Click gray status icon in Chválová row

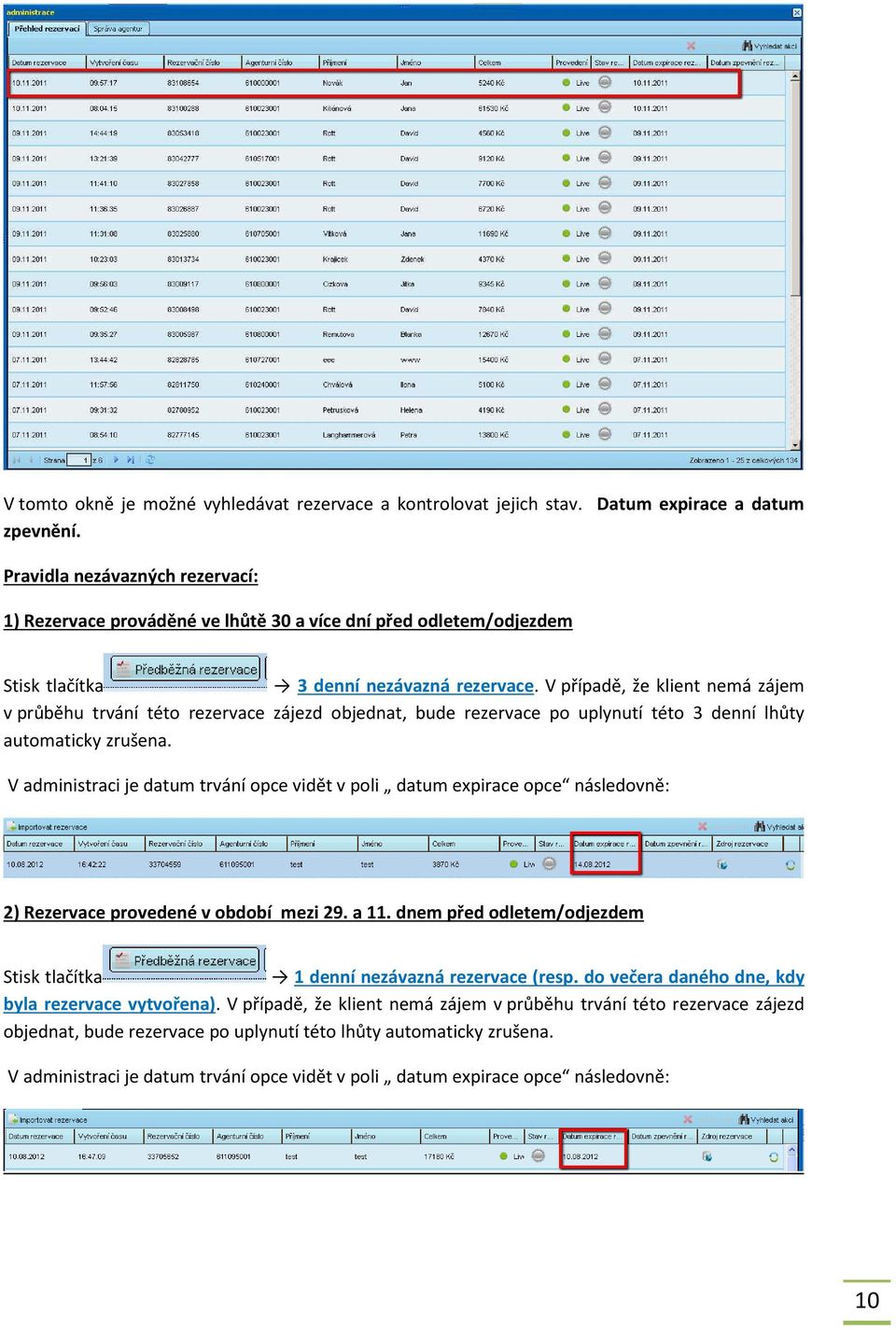pos(605,385)
